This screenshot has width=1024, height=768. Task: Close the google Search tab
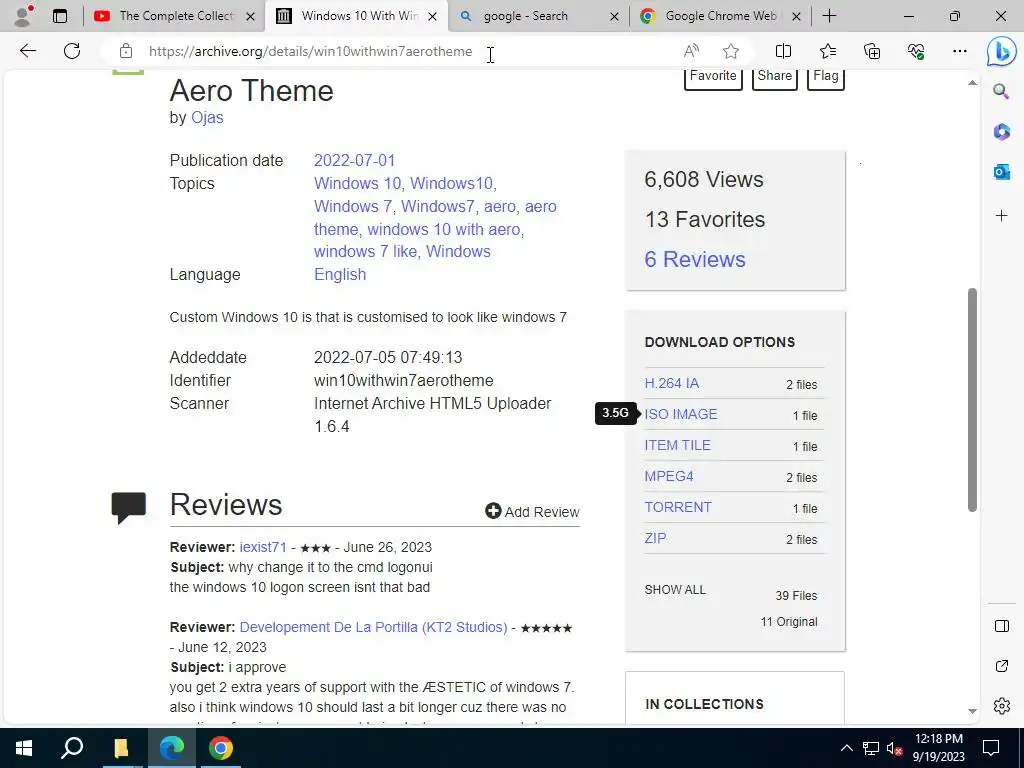(x=614, y=16)
